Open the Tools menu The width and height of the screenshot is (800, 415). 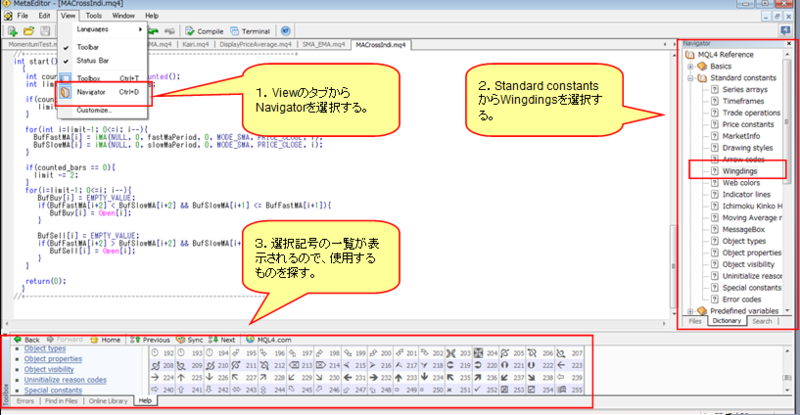[93, 16]
